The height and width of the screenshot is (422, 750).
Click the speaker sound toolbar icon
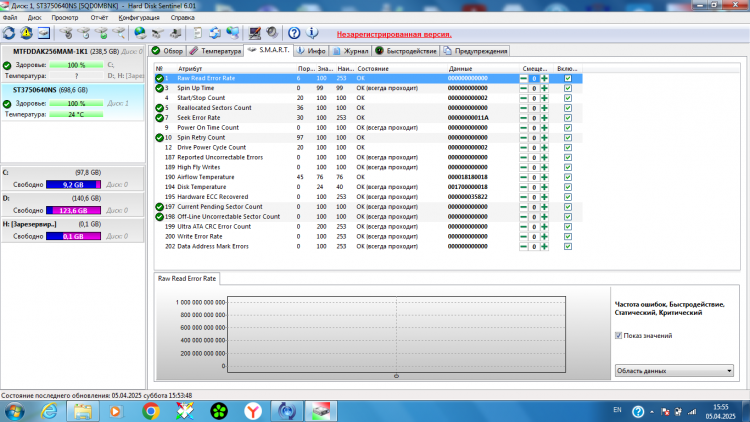pyautogui.click(x=272, y=33)
